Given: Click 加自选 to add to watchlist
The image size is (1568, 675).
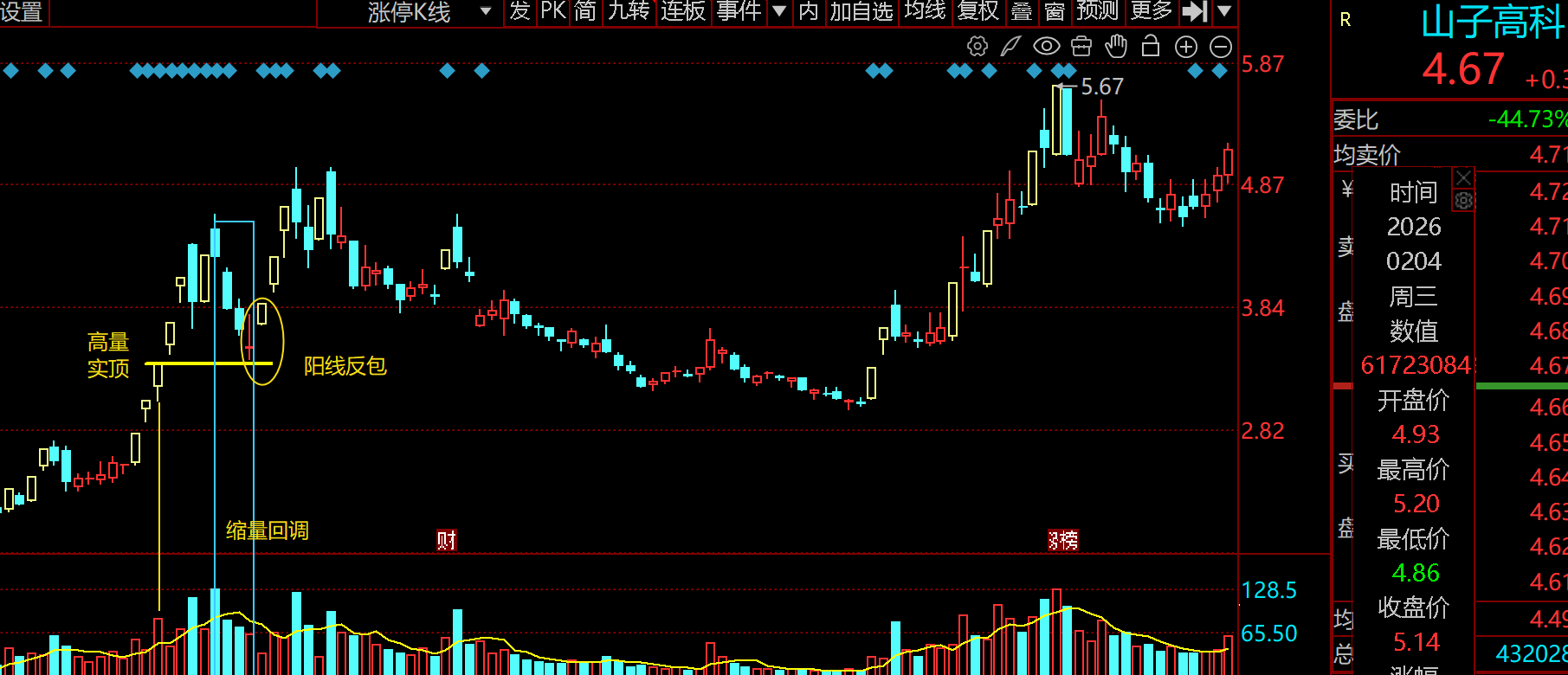Looking at the screenshot, I should (861, 12).
